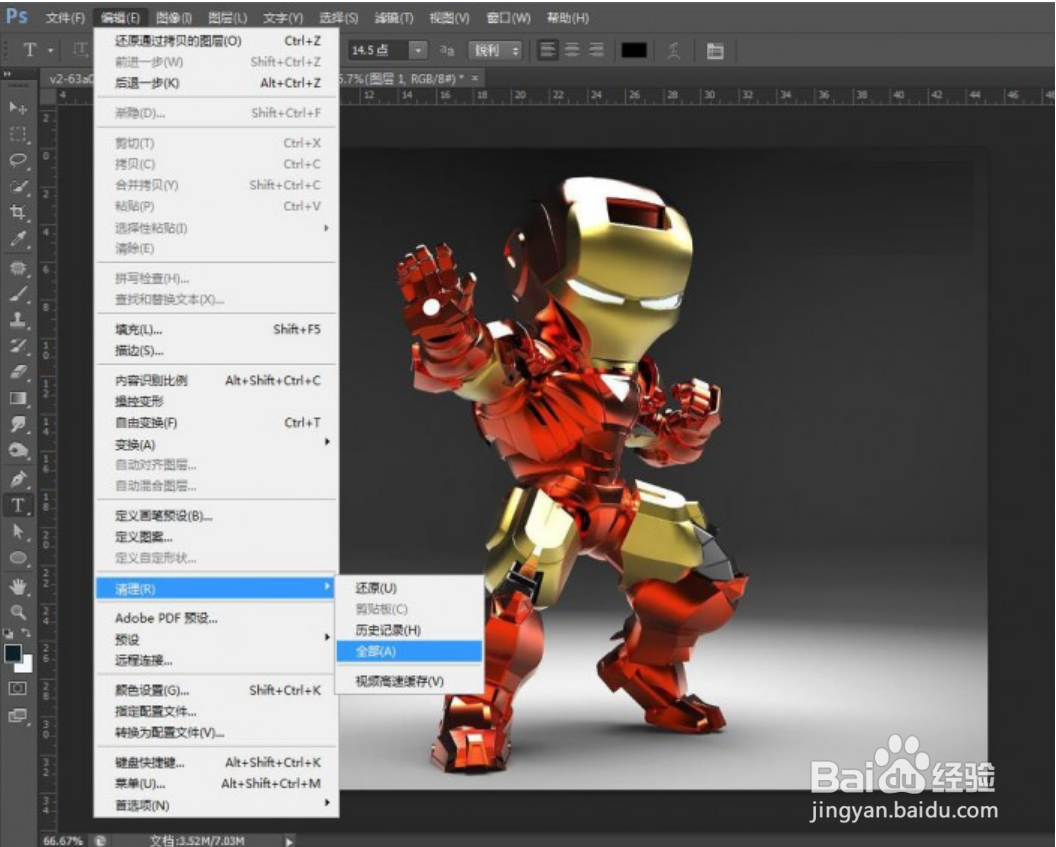
Task: Open the Type tool preset picker arrow
Action: coord(50,50)
